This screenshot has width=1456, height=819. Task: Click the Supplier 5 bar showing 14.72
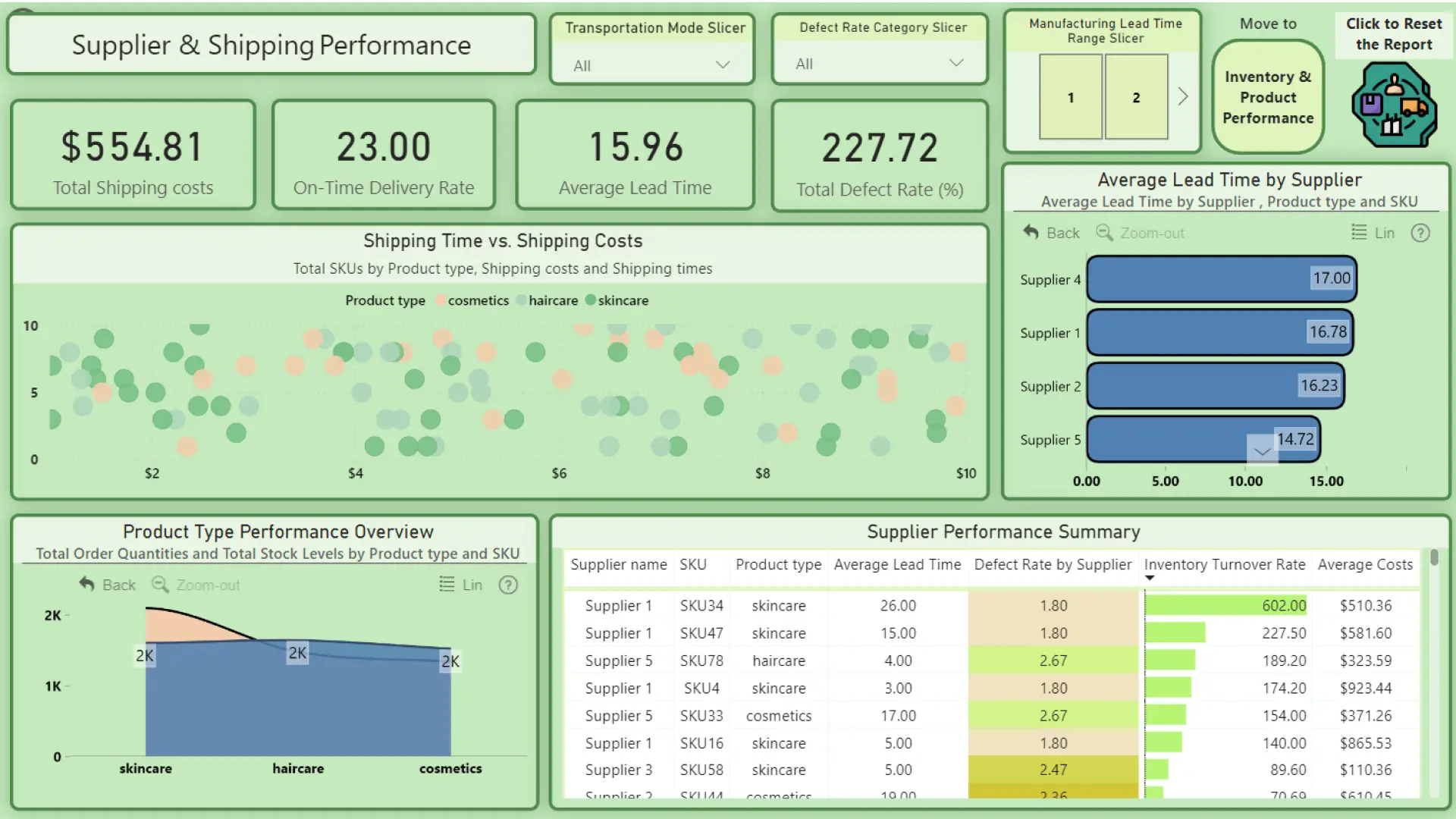[x=1203, y=439]
